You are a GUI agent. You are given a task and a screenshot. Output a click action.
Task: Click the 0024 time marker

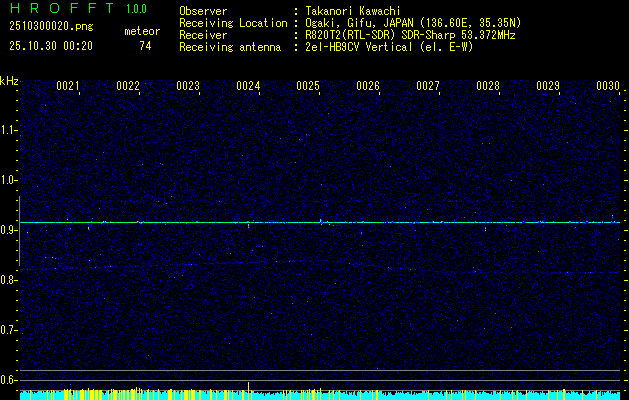(x=248, y=87)
